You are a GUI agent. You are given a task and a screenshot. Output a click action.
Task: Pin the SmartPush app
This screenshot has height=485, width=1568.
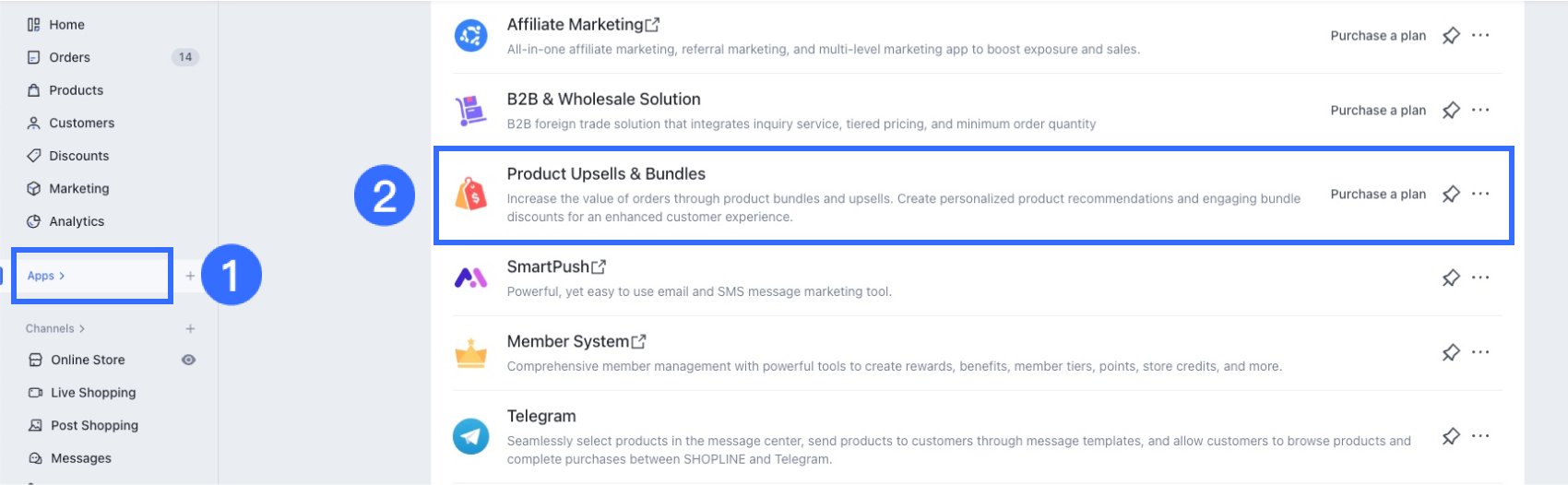click(1451, 278)
